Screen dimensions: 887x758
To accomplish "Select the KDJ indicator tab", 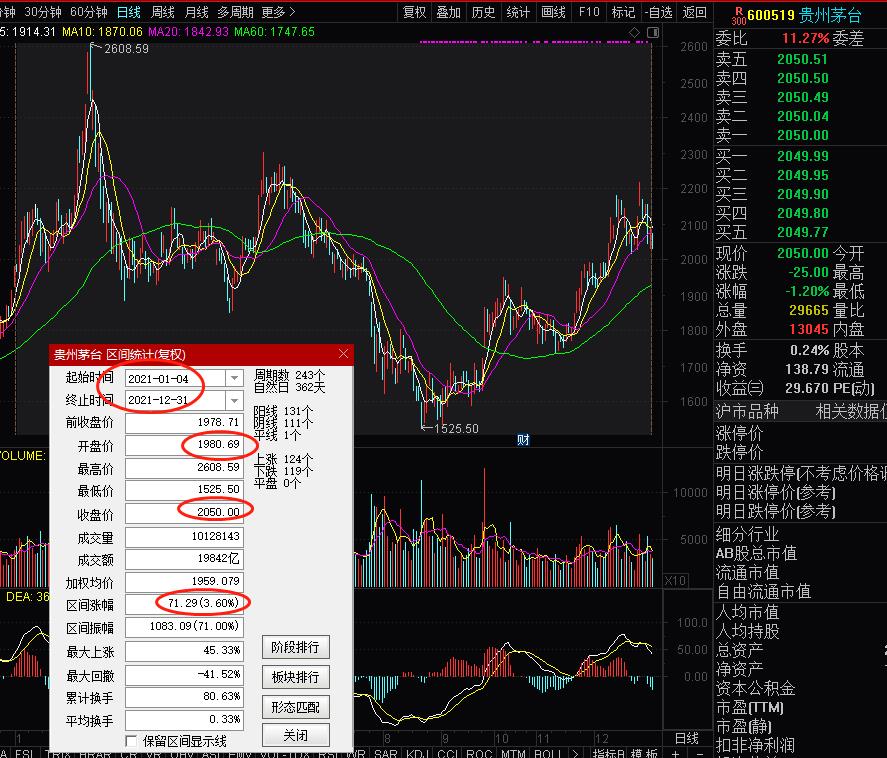I will tap(417, 752).
